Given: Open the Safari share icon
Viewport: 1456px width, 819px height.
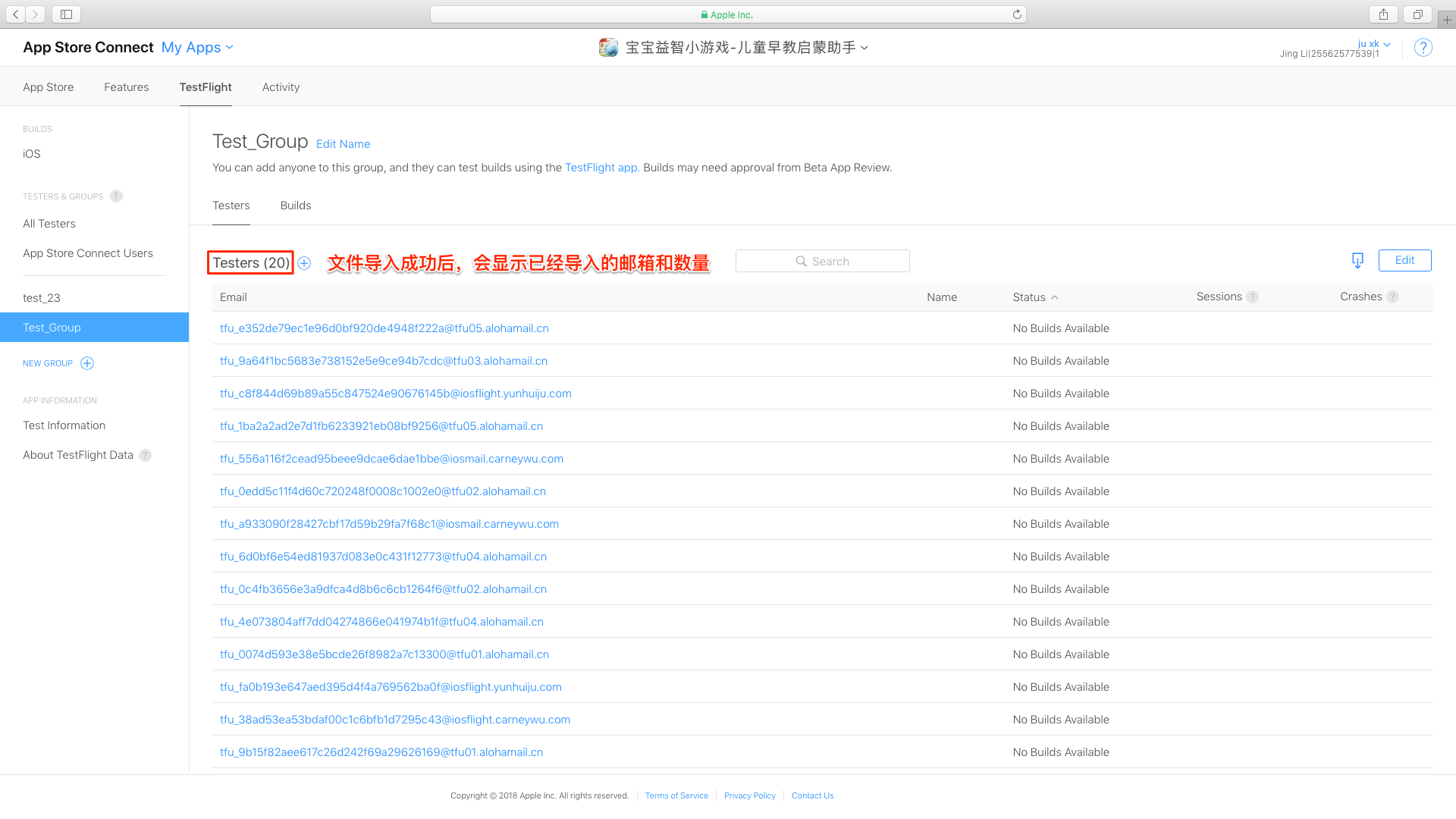Looking at the screenshot, I should (1384, 14).
